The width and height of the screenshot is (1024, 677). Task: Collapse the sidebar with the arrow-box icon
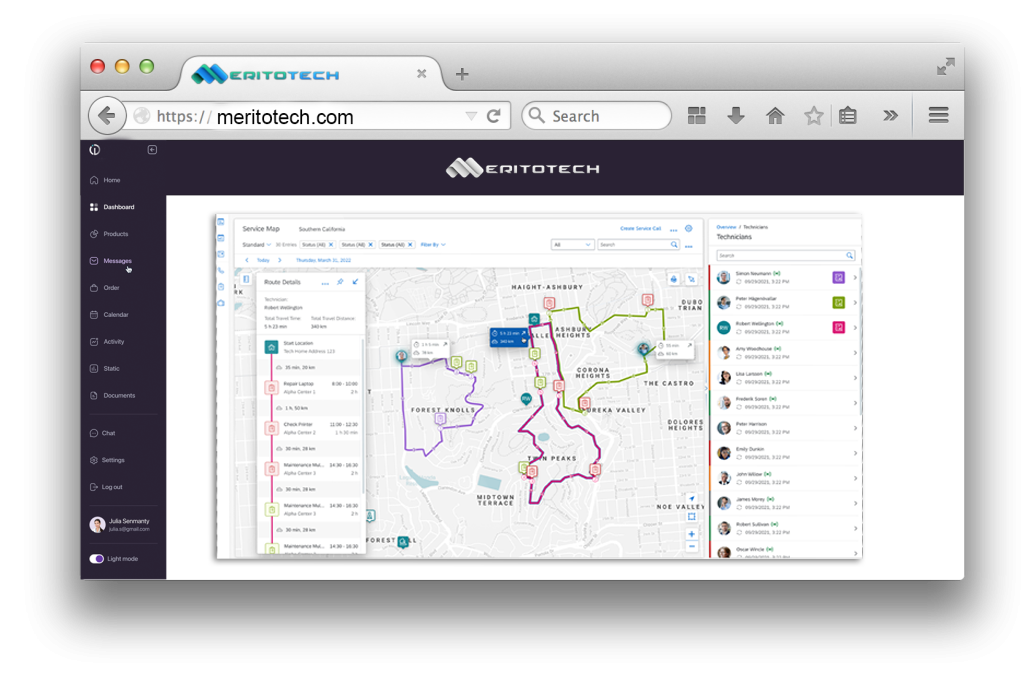(152, 150)
